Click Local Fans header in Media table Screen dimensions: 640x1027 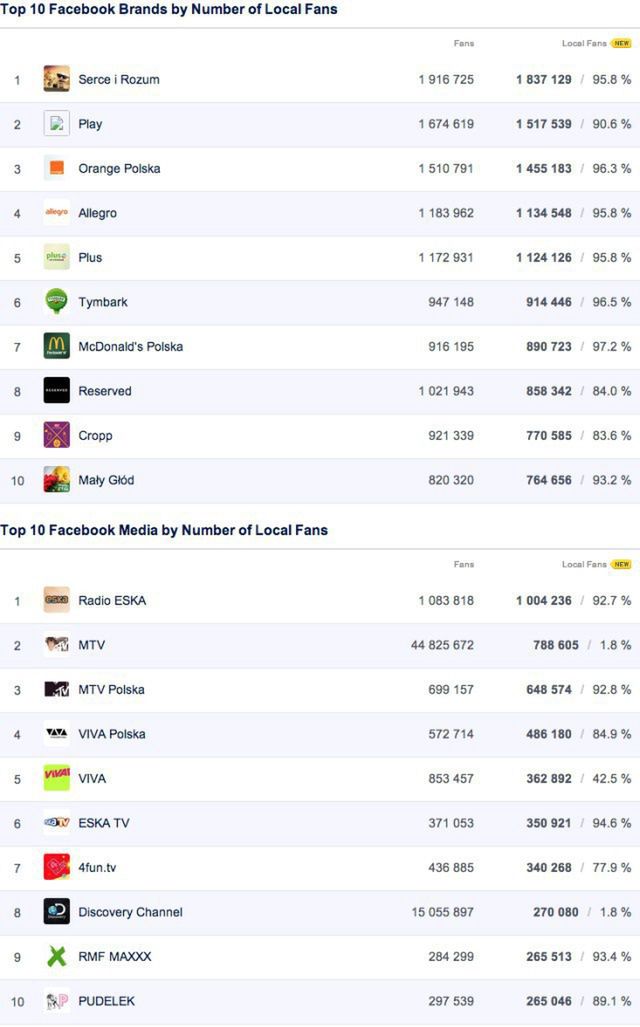pyautogui.click(x=584, y=564)
